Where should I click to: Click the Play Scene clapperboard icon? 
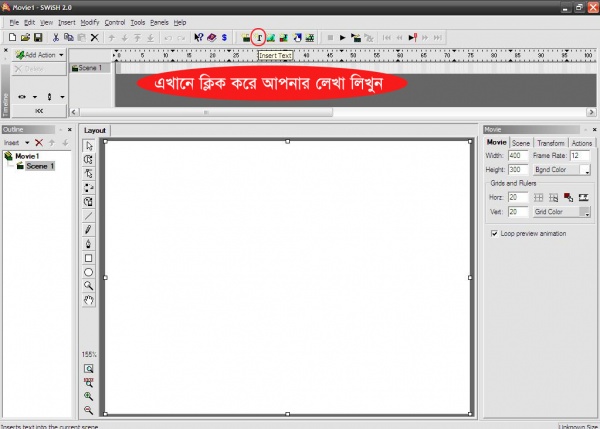(356, 38)
